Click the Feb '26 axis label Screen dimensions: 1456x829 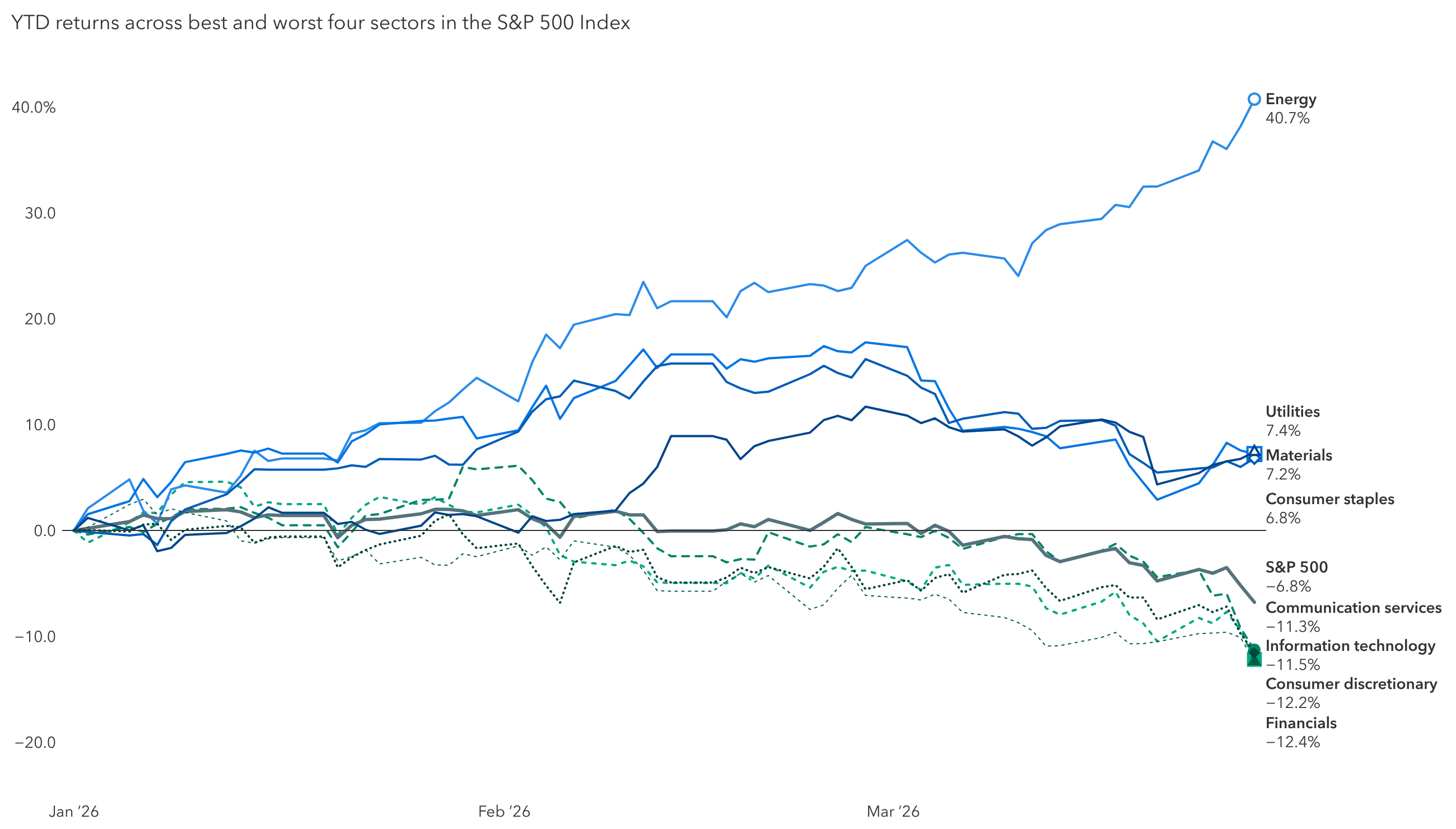(504, 811)
